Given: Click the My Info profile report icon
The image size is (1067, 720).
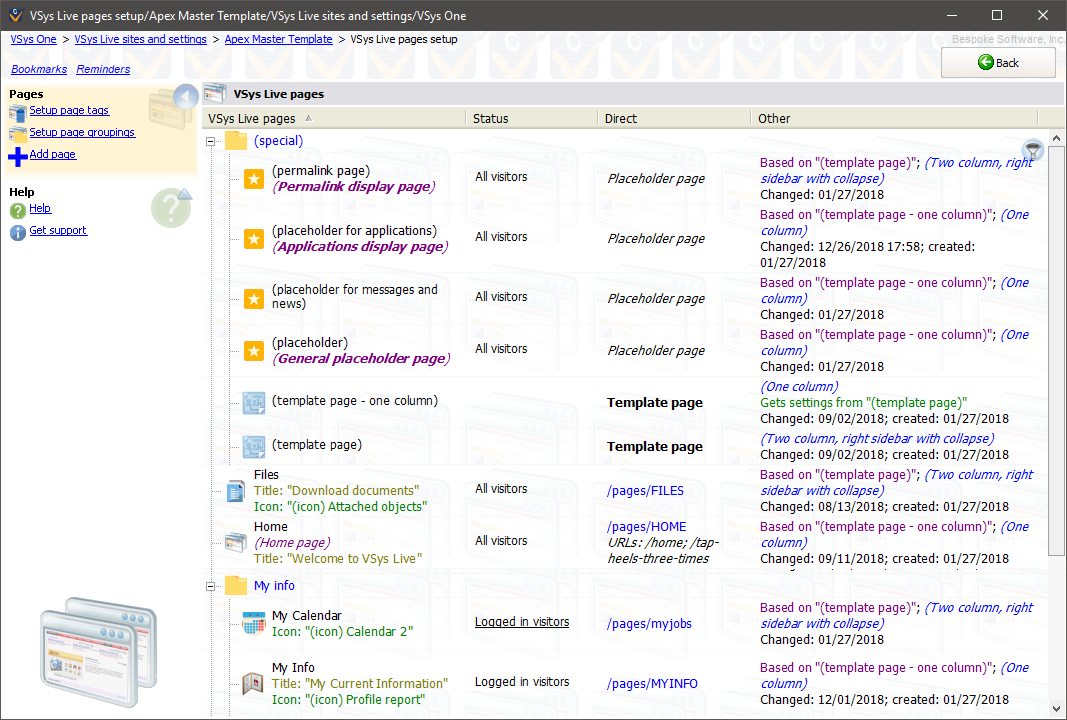Looking at the screenshot, I should [254, 684].
